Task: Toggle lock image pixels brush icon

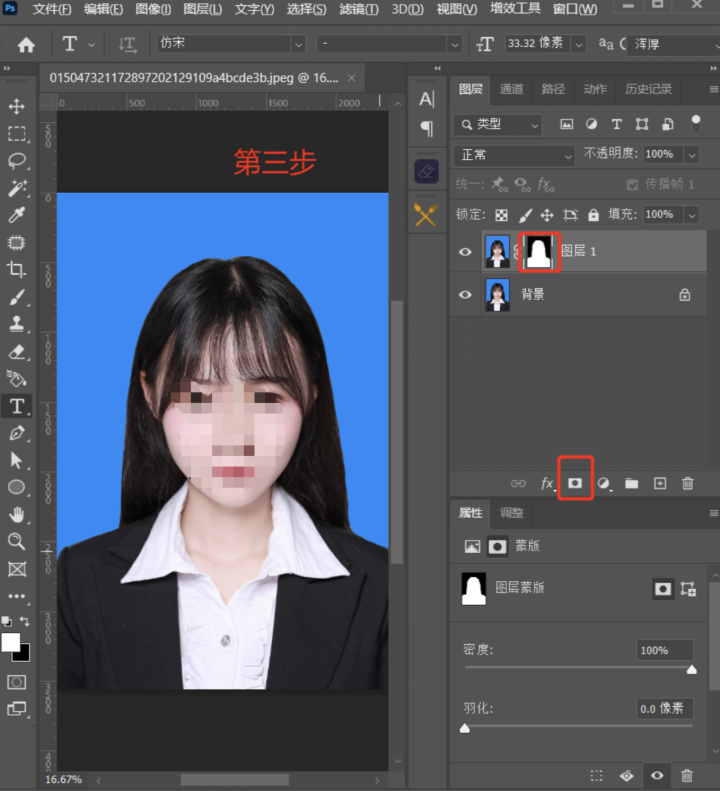Action: 525,215
